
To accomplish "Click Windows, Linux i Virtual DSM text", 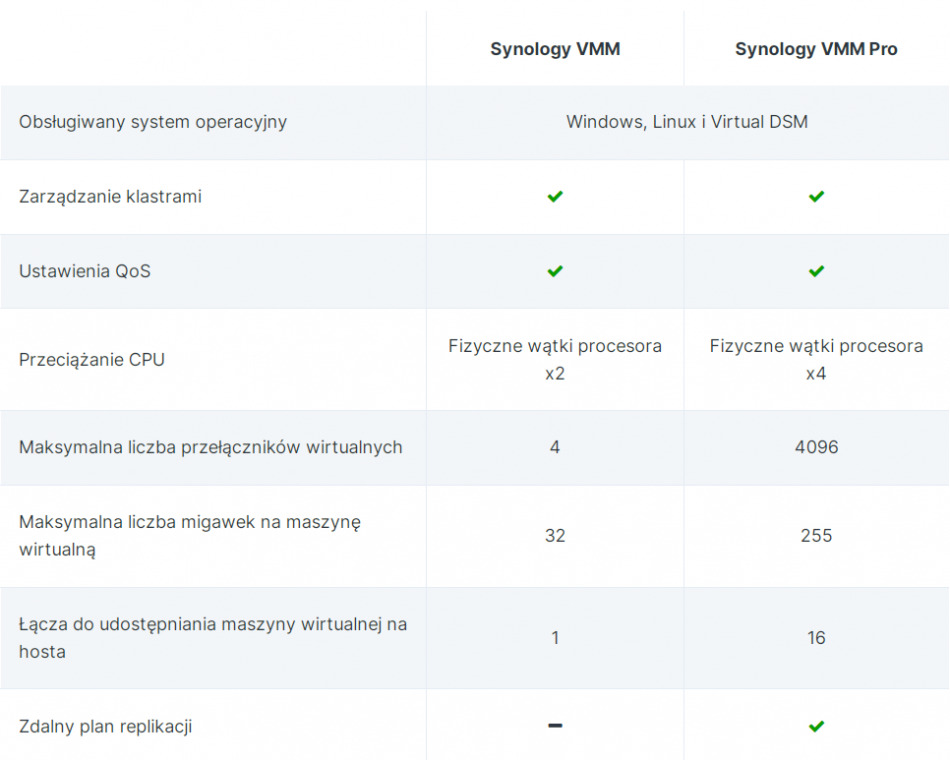I will (x=686, y=122).
